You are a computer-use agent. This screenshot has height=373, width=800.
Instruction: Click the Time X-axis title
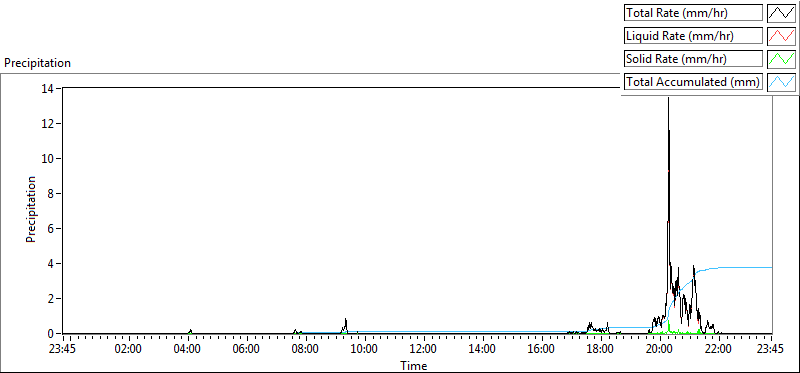(x=414, y=365)
